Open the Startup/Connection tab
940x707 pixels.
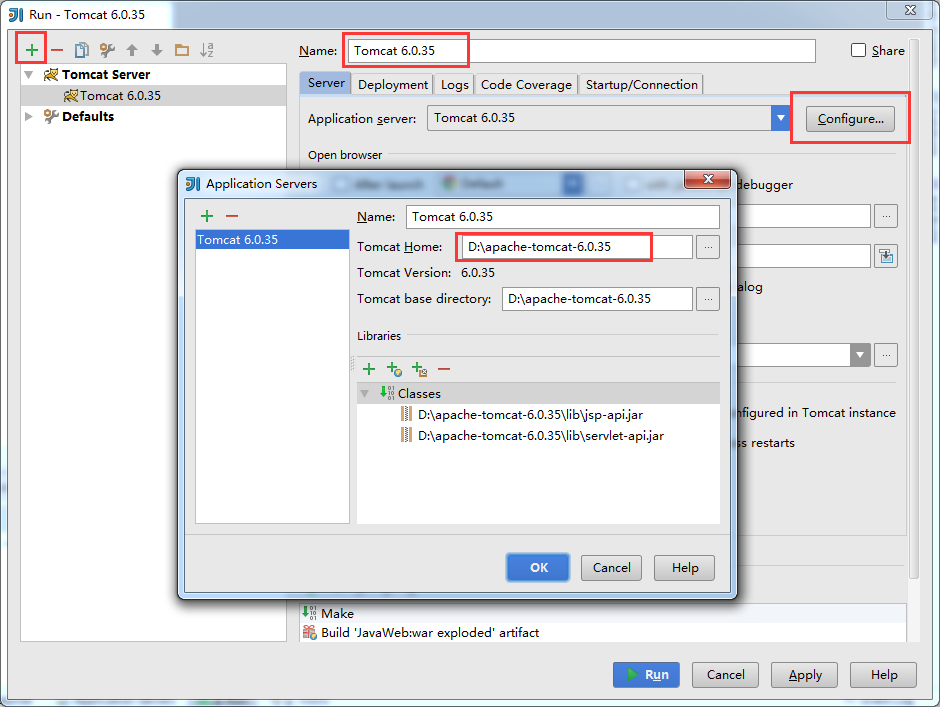[641, 85]
